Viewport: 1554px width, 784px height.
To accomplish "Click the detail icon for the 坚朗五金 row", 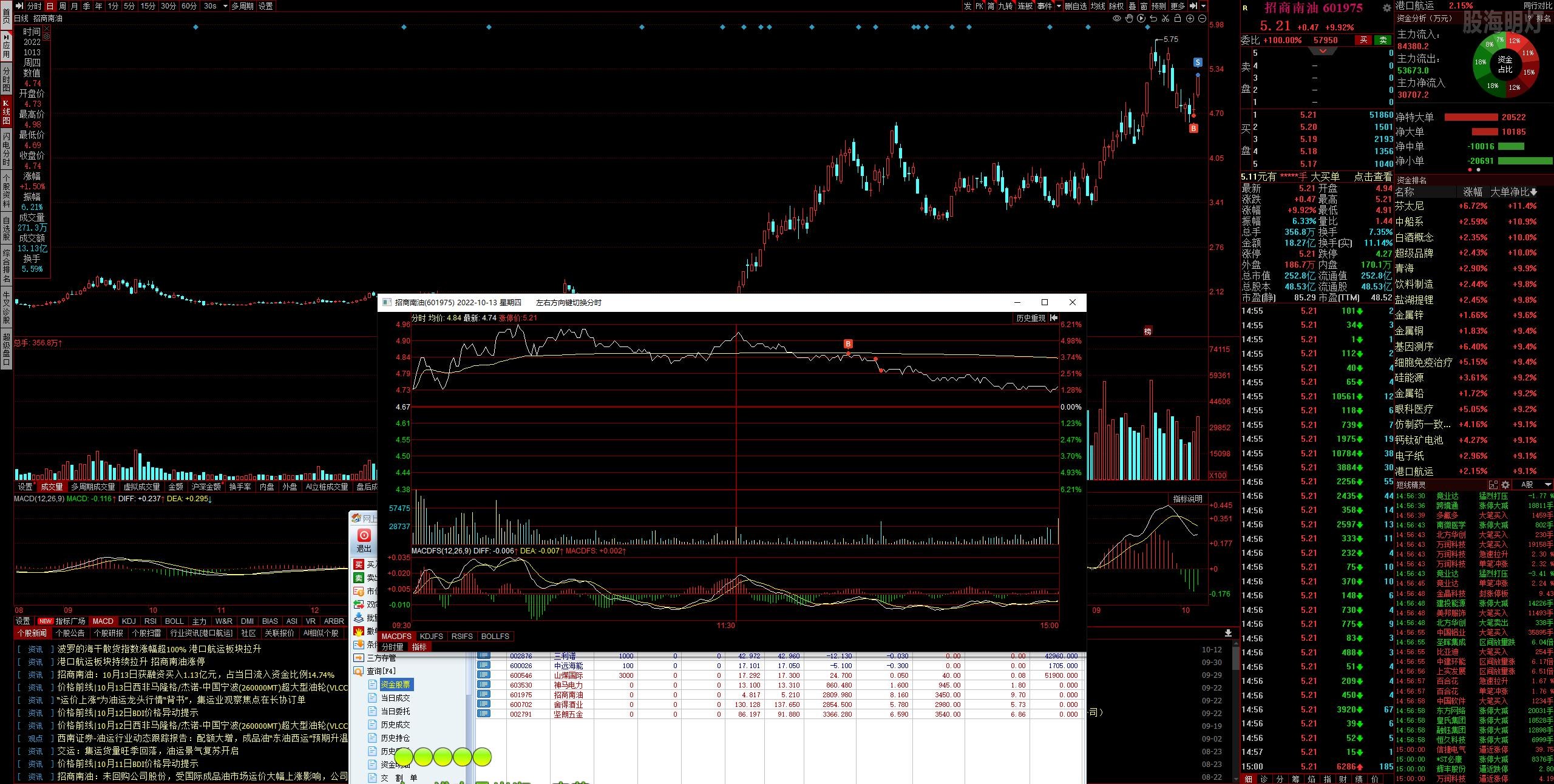I will 484,714.
